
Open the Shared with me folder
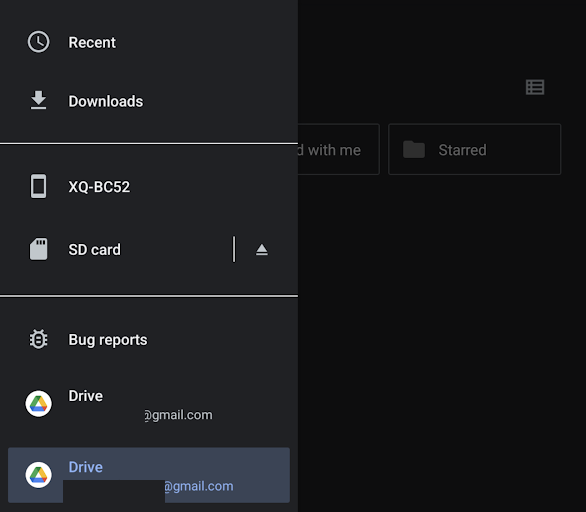[x=339, y=149]
